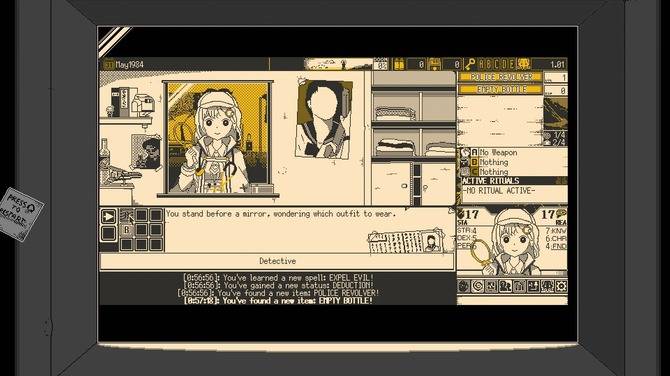670x376 pixels.
Task: Select the EMPTY BOTTLE inventory item
Action: (x=500, y=90)
